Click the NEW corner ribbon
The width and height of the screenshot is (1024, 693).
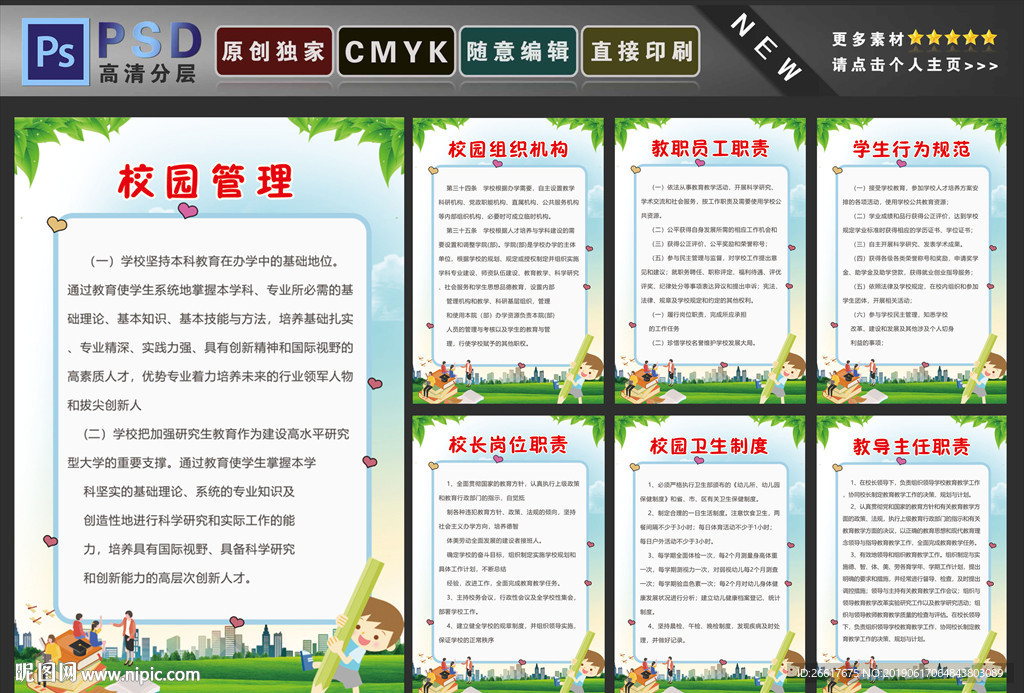(x=767, y=47)
